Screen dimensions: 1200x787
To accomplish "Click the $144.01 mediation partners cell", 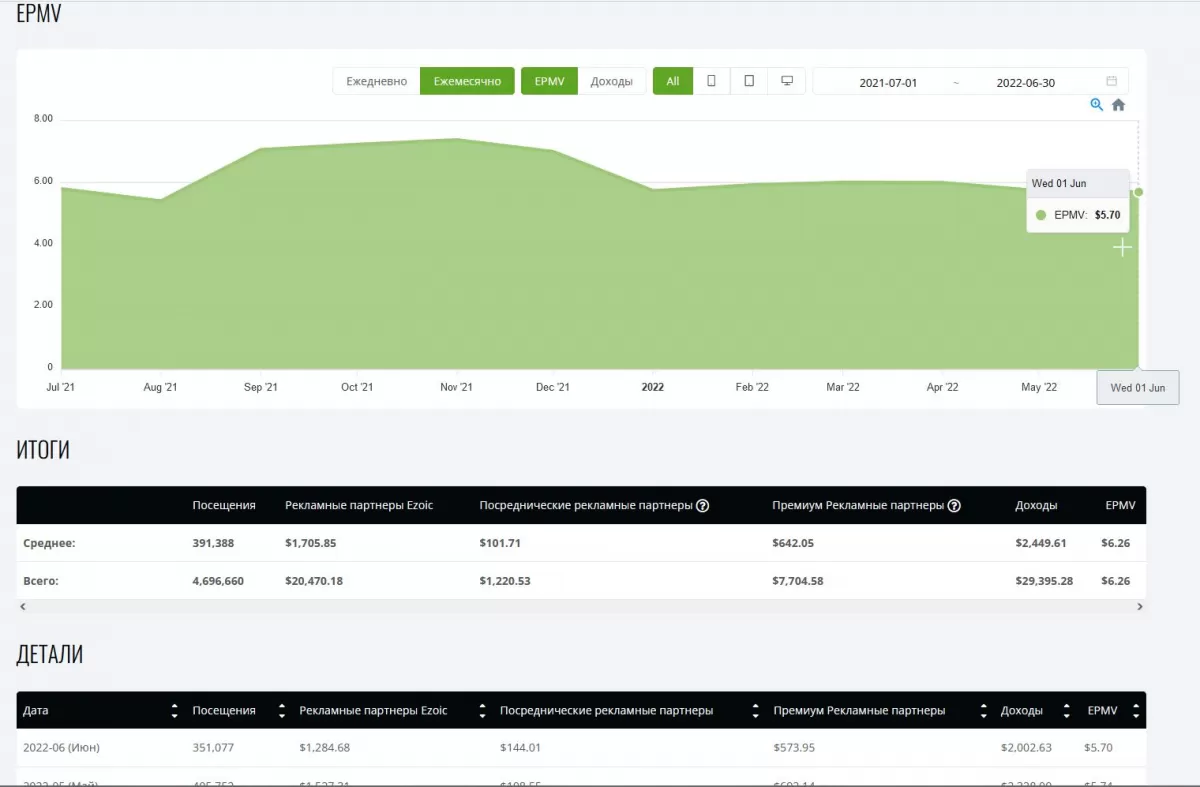I will [520, 748].
